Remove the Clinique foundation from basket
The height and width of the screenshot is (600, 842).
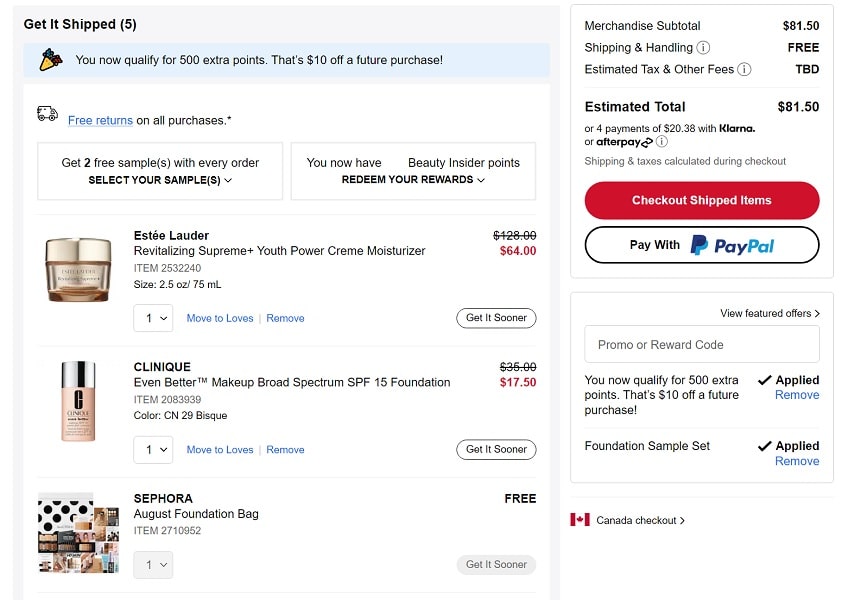click(x=285, y=450)
